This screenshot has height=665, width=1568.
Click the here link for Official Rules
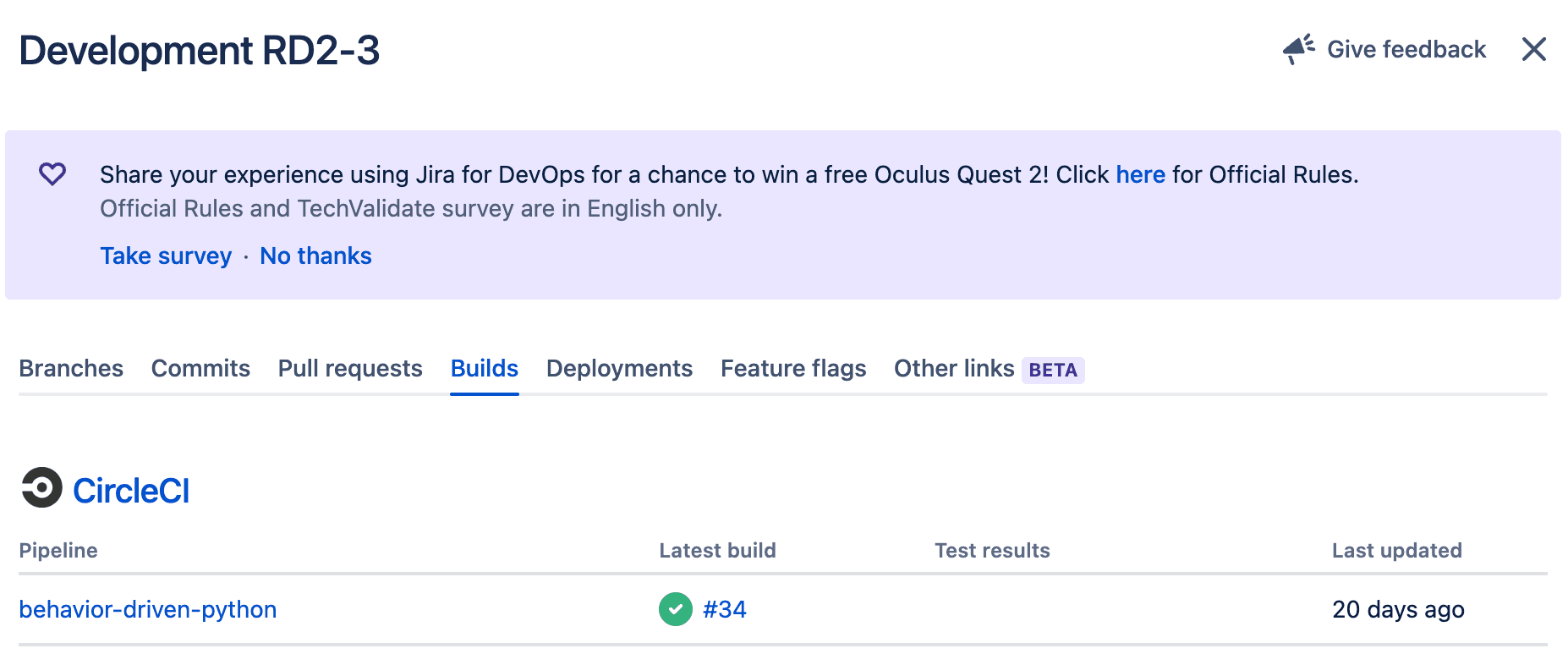tap(1140, 174)
